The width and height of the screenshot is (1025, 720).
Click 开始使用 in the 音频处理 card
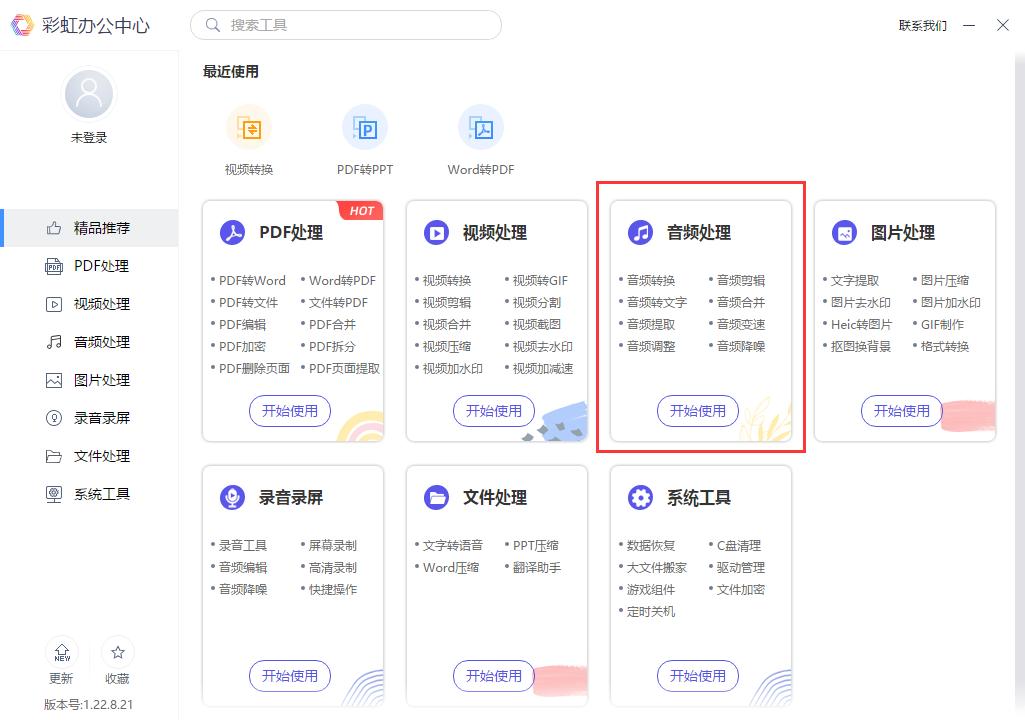(697, 411)
